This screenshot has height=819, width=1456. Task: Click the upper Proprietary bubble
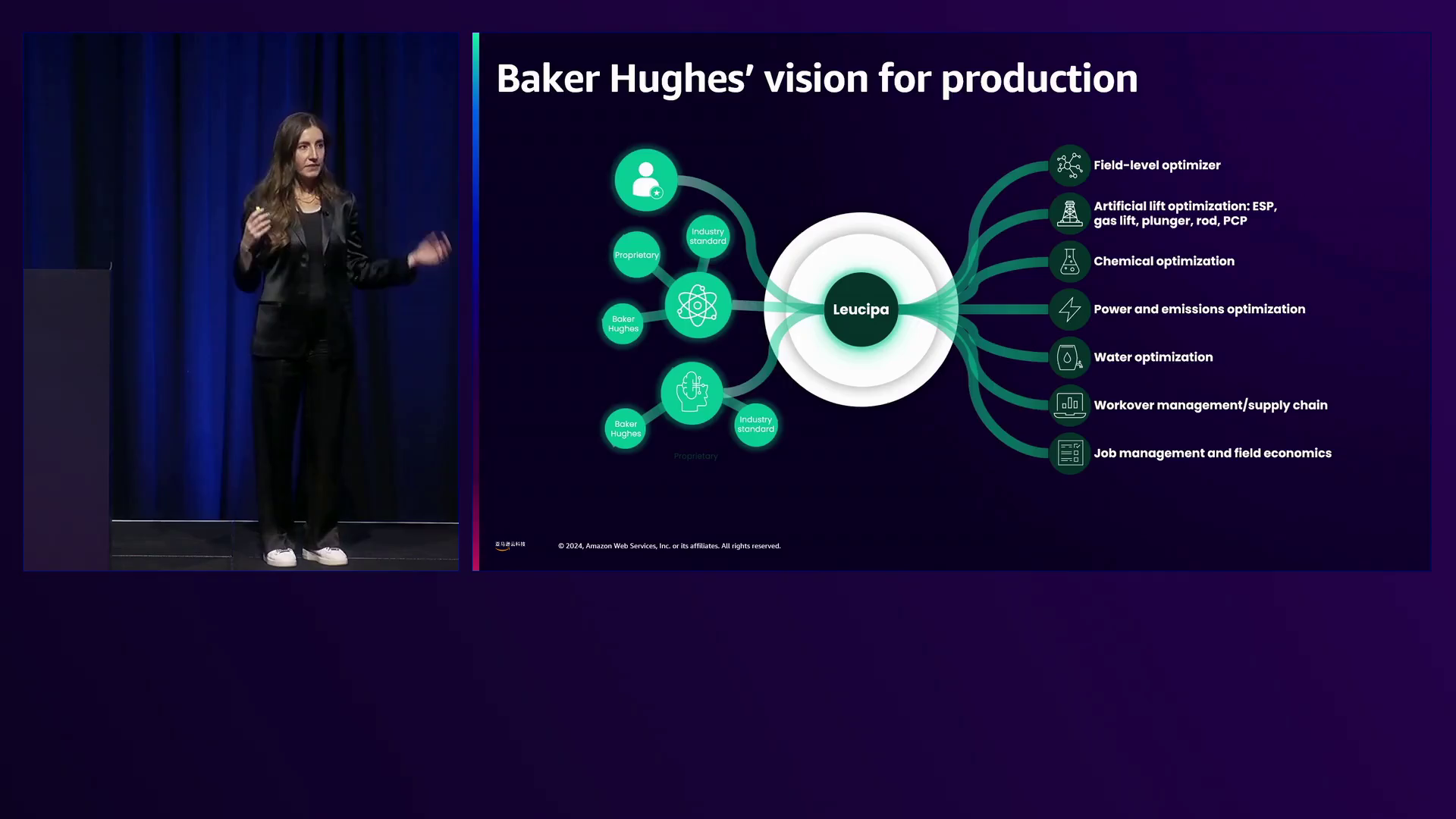[636, 256]
